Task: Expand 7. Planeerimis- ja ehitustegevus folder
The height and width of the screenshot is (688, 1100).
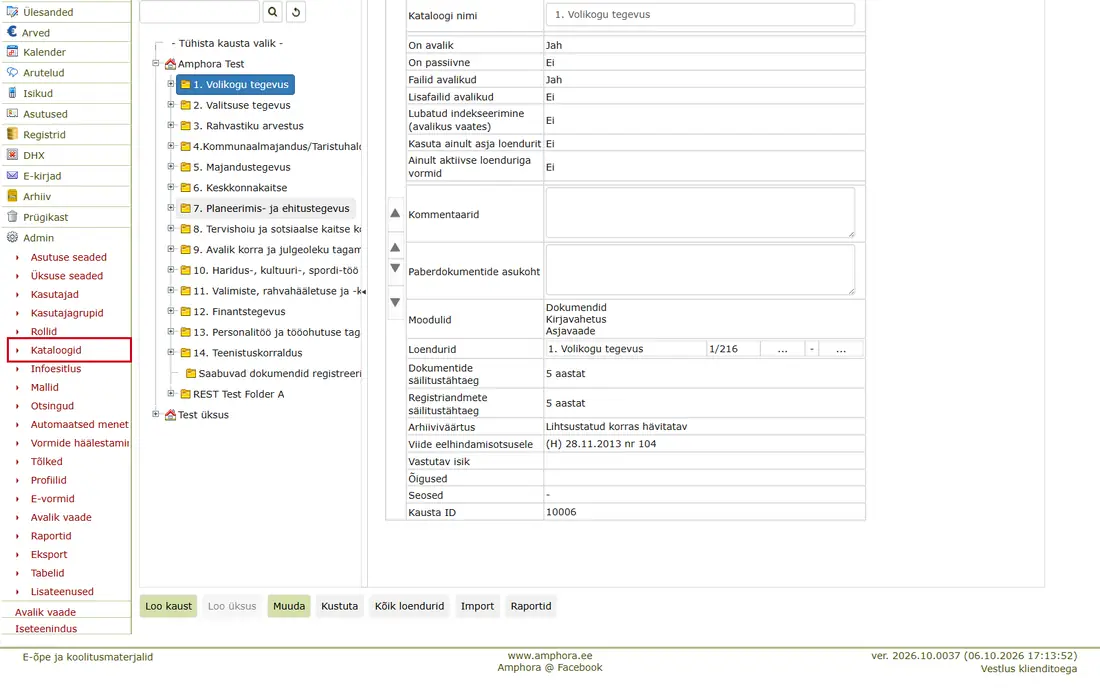Action: click(x=170, y=208)
